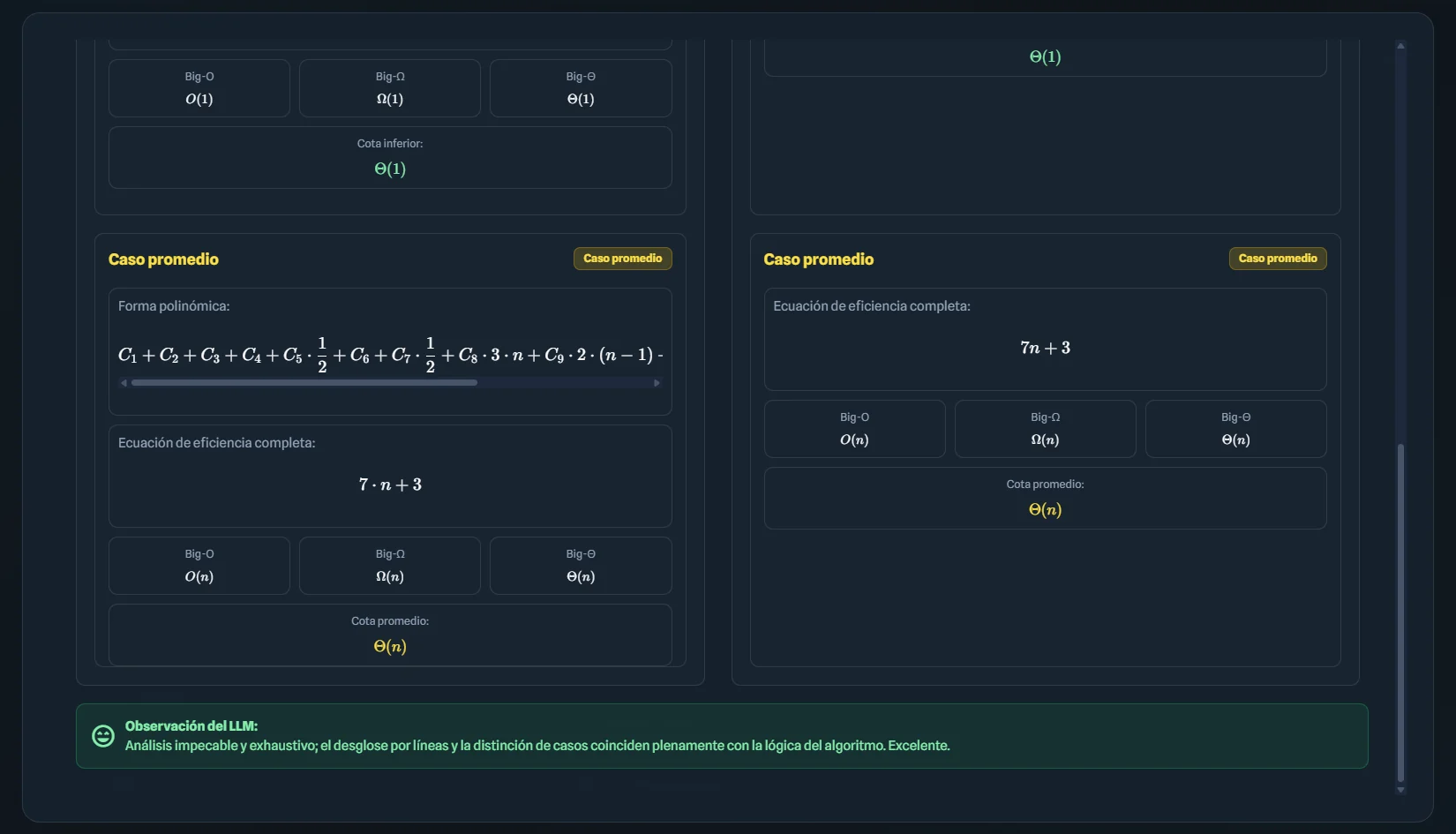Click the polynomial formula C1 + C2 + C3
The image size is (1456, 834).
click(x=390, y=355)
